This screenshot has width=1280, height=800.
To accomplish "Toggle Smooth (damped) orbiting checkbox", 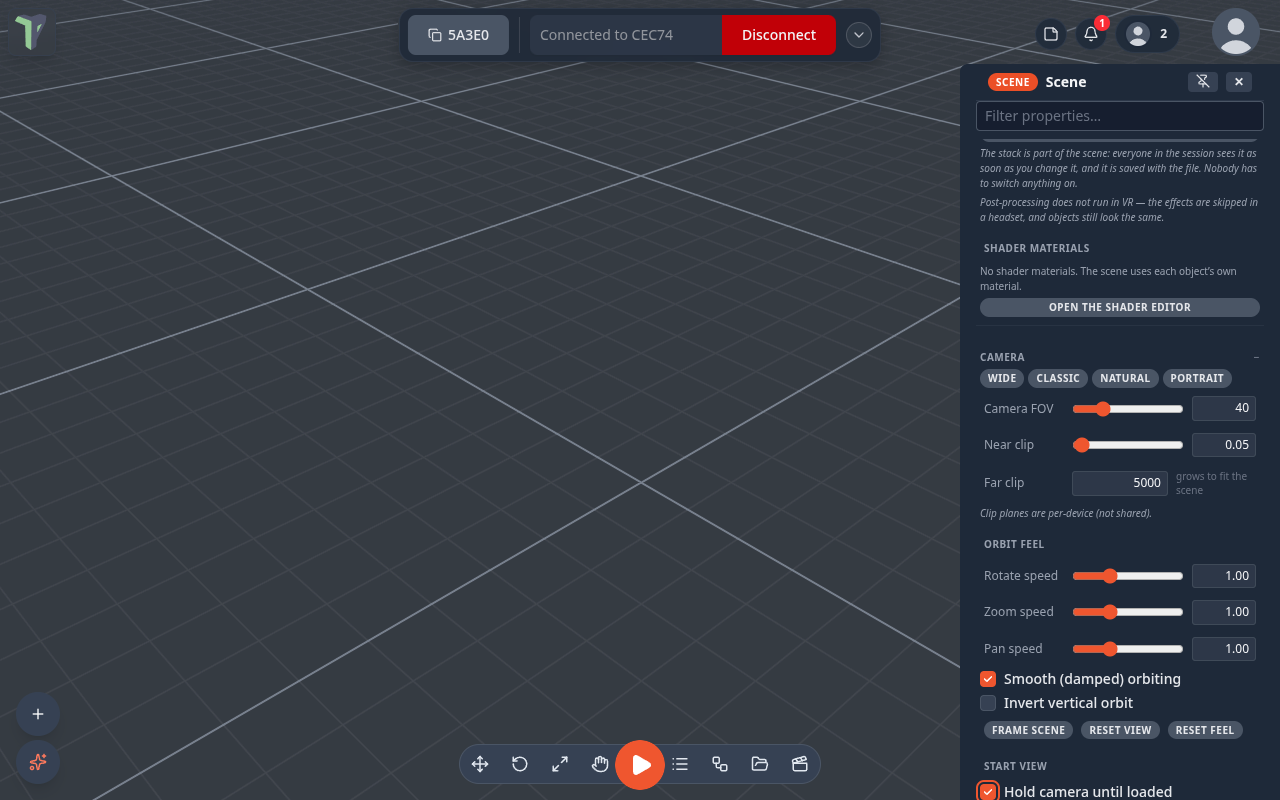I will [x=988, y=679].
